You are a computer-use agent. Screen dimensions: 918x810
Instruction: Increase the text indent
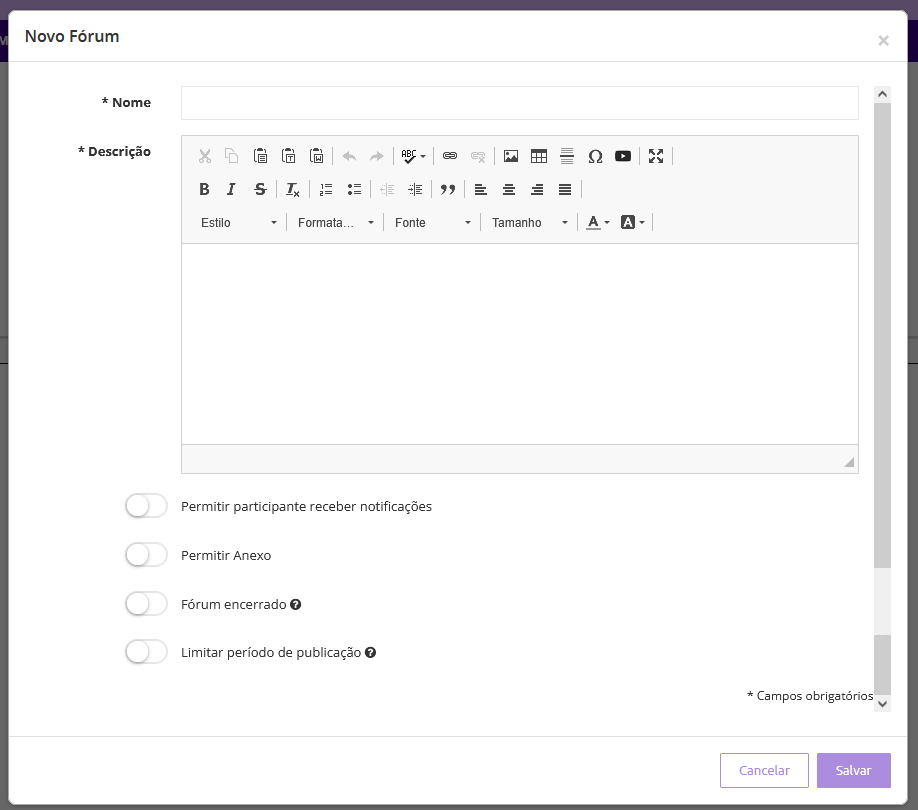pyautogui.click(x=415, y=189)
